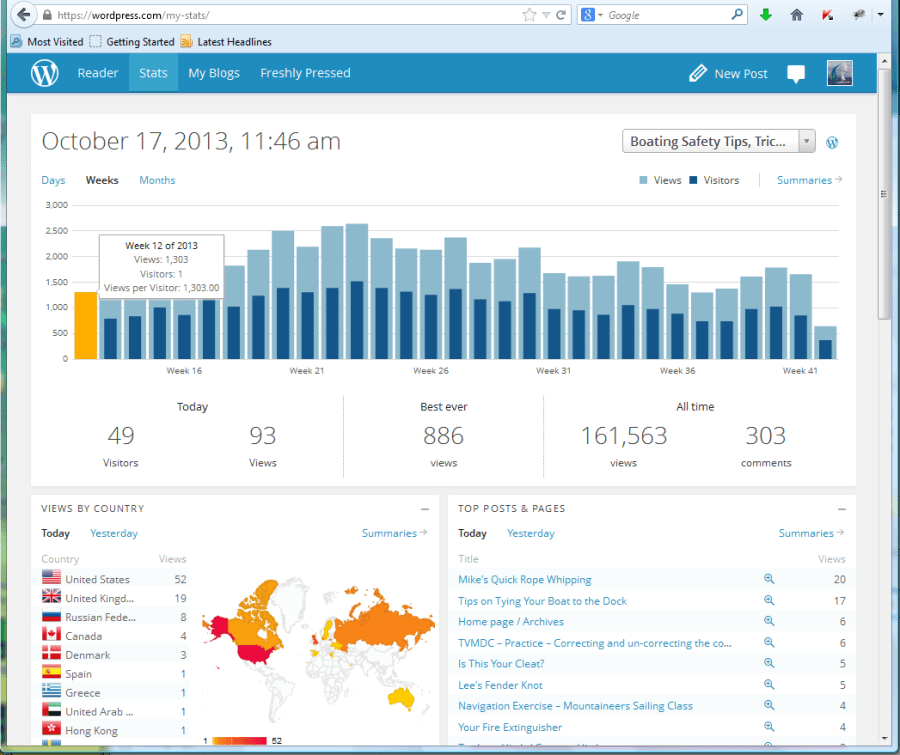
Task: Click magnifier icon next to Mike's Quick Rope Whipping
Action: coord(769,579)
